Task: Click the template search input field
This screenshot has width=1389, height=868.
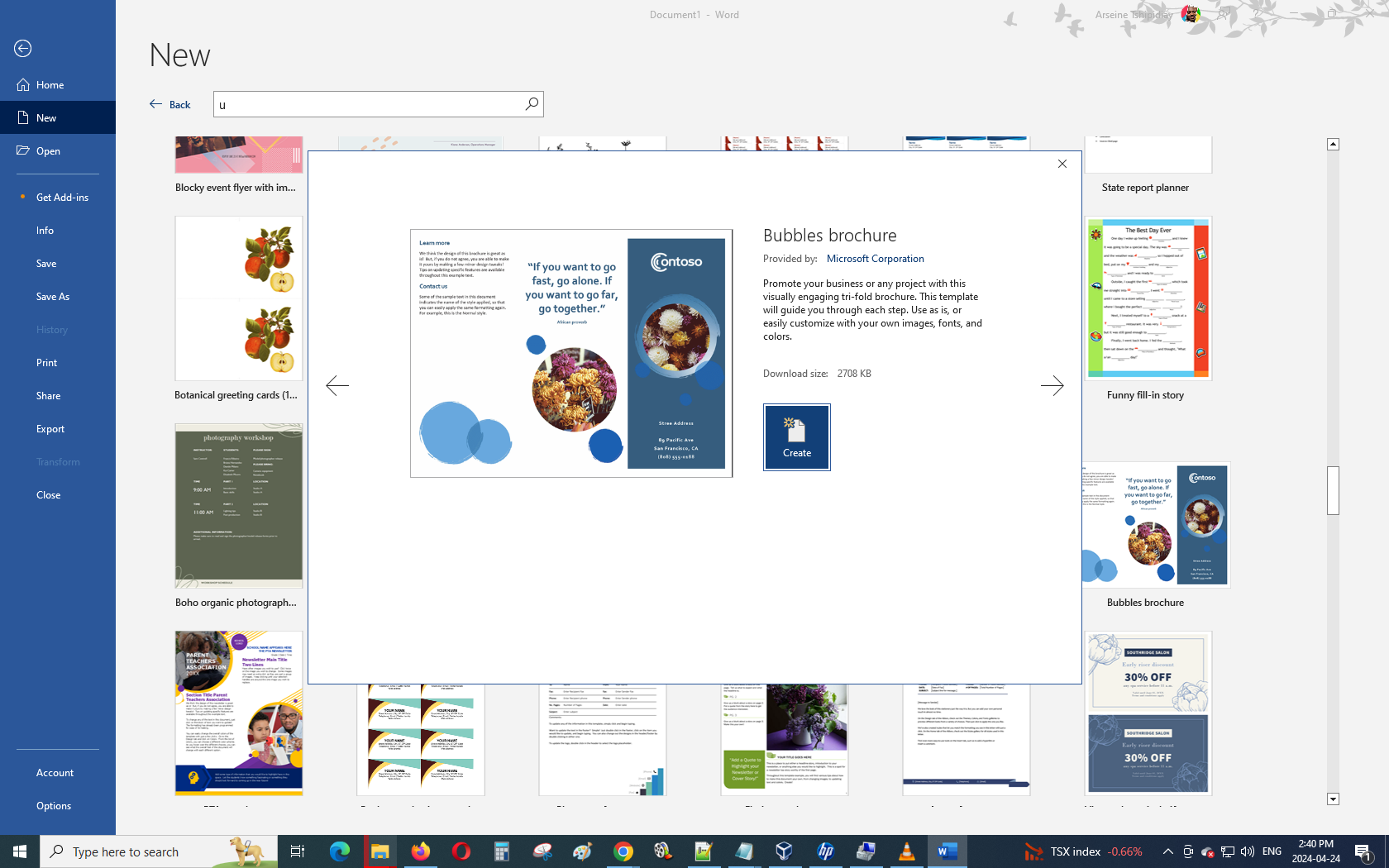Action: (x=368, y=104)
